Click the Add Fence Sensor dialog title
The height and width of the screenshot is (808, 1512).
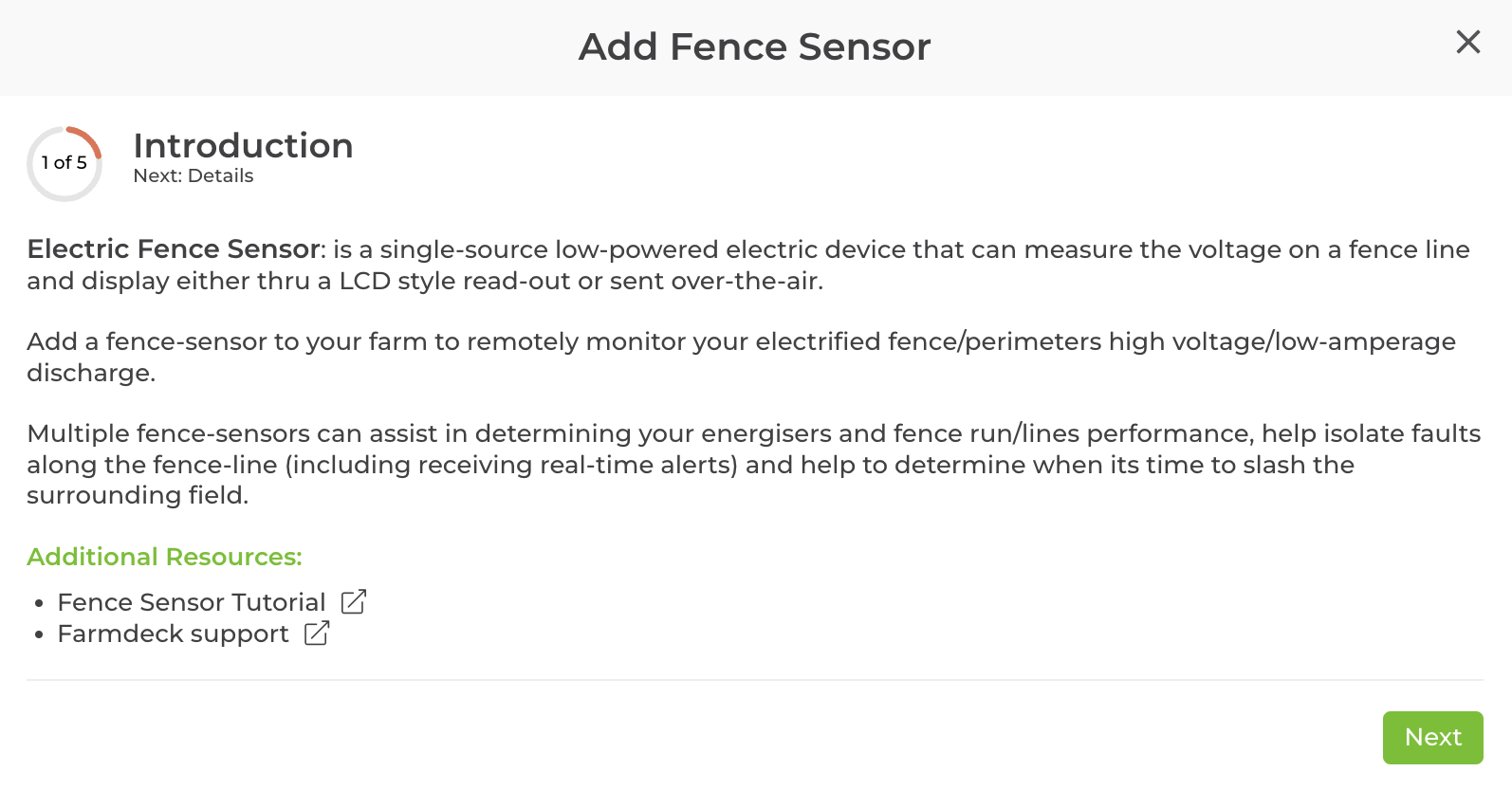754,46
